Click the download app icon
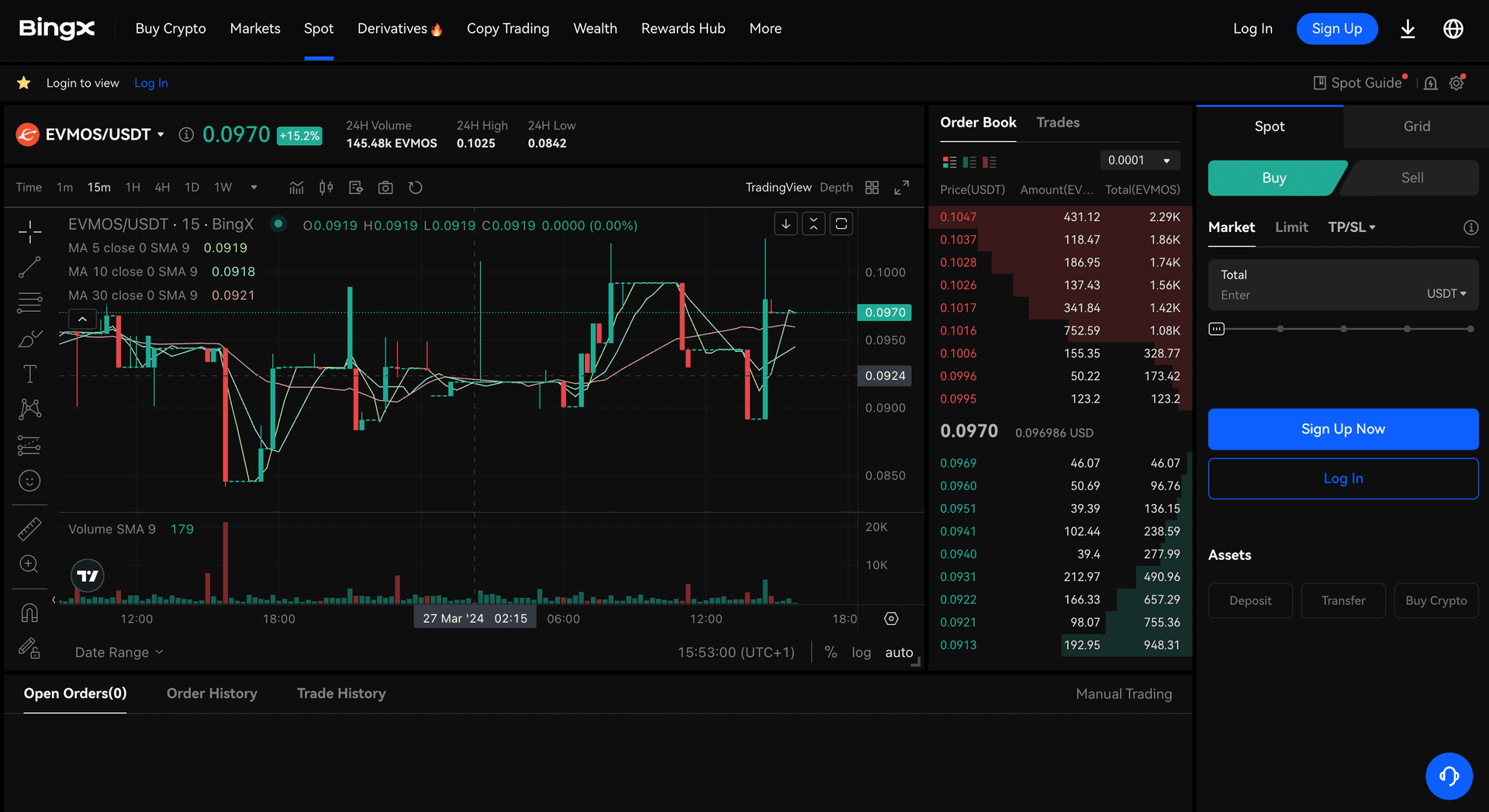Image resolution: width=1489 pixels, height=812 pixels. pyautogui.click(x=1408, y=29)
